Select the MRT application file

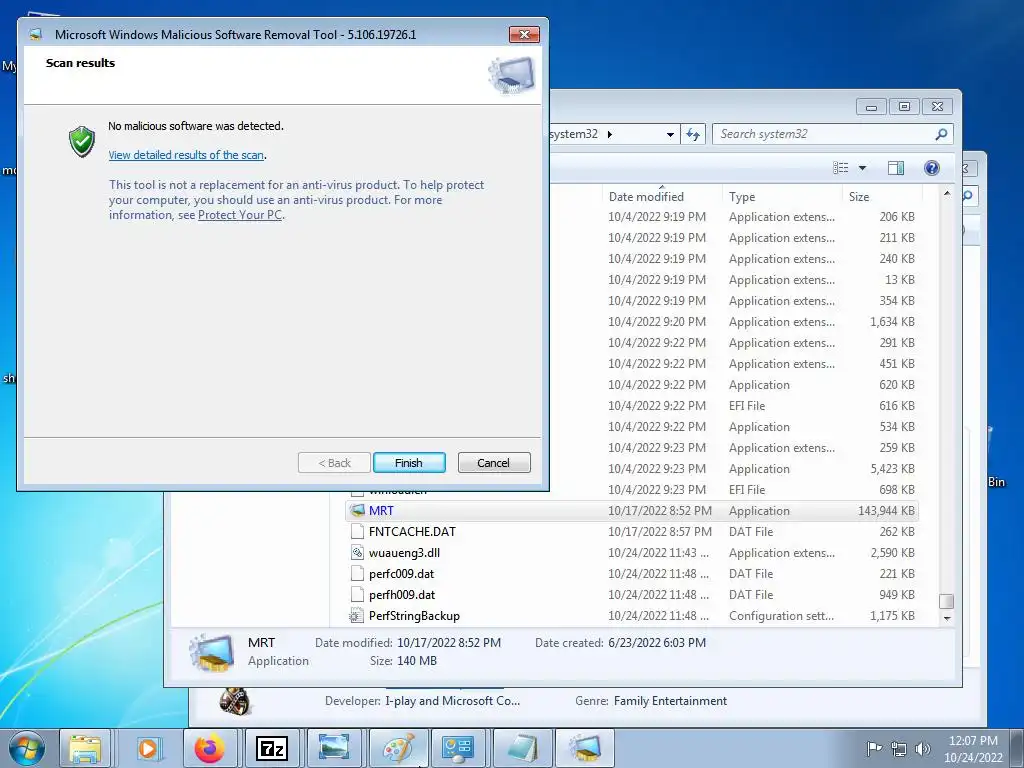632,511
